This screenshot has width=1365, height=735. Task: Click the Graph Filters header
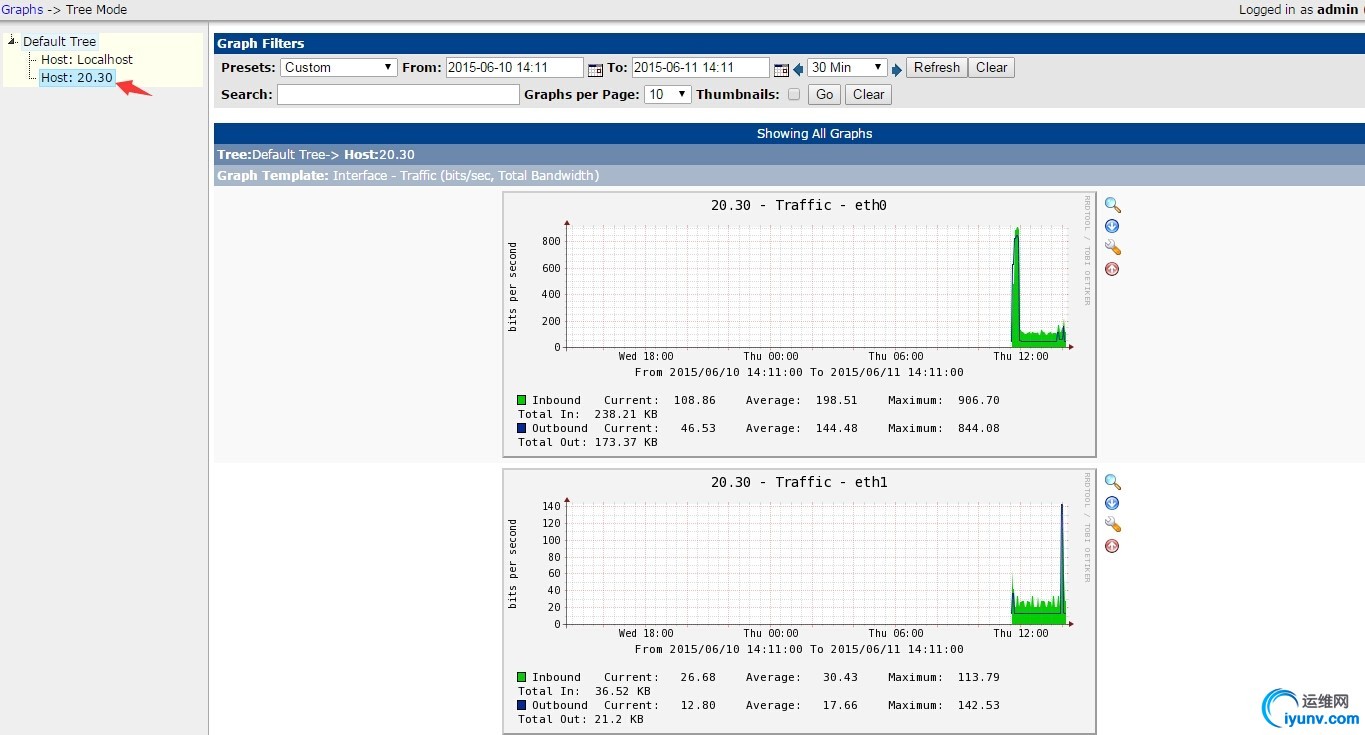789,43
